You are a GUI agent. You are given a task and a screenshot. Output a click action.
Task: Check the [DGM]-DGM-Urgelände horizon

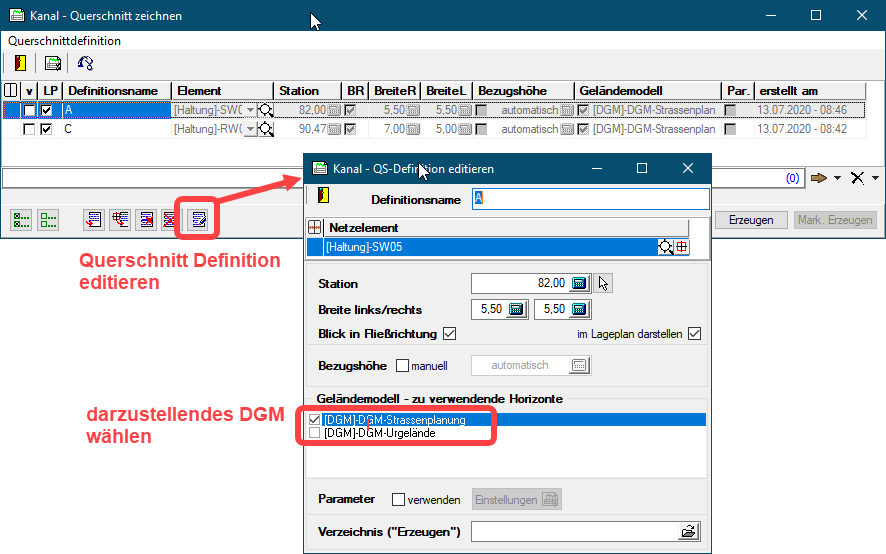pos(315,433)
